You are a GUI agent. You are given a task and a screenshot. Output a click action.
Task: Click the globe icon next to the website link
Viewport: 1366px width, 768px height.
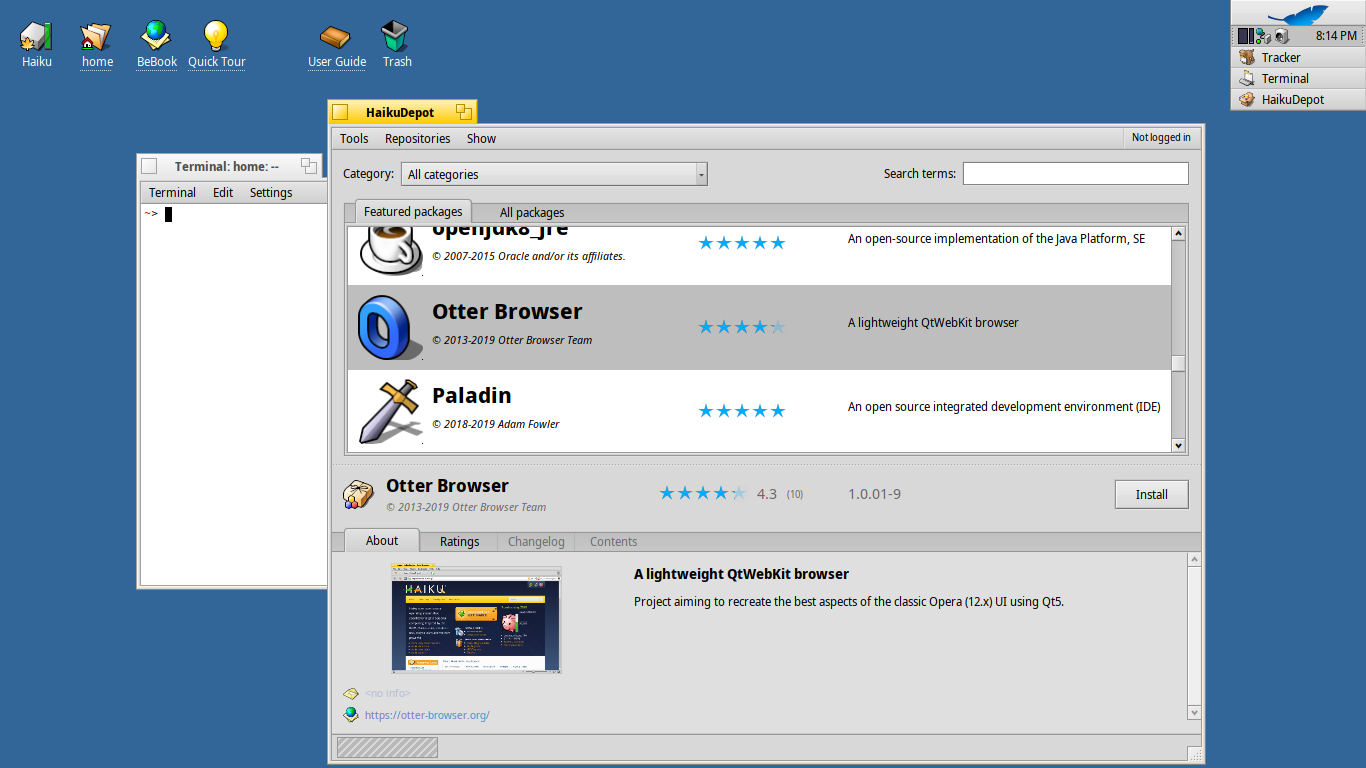click(x=351, y=715)
